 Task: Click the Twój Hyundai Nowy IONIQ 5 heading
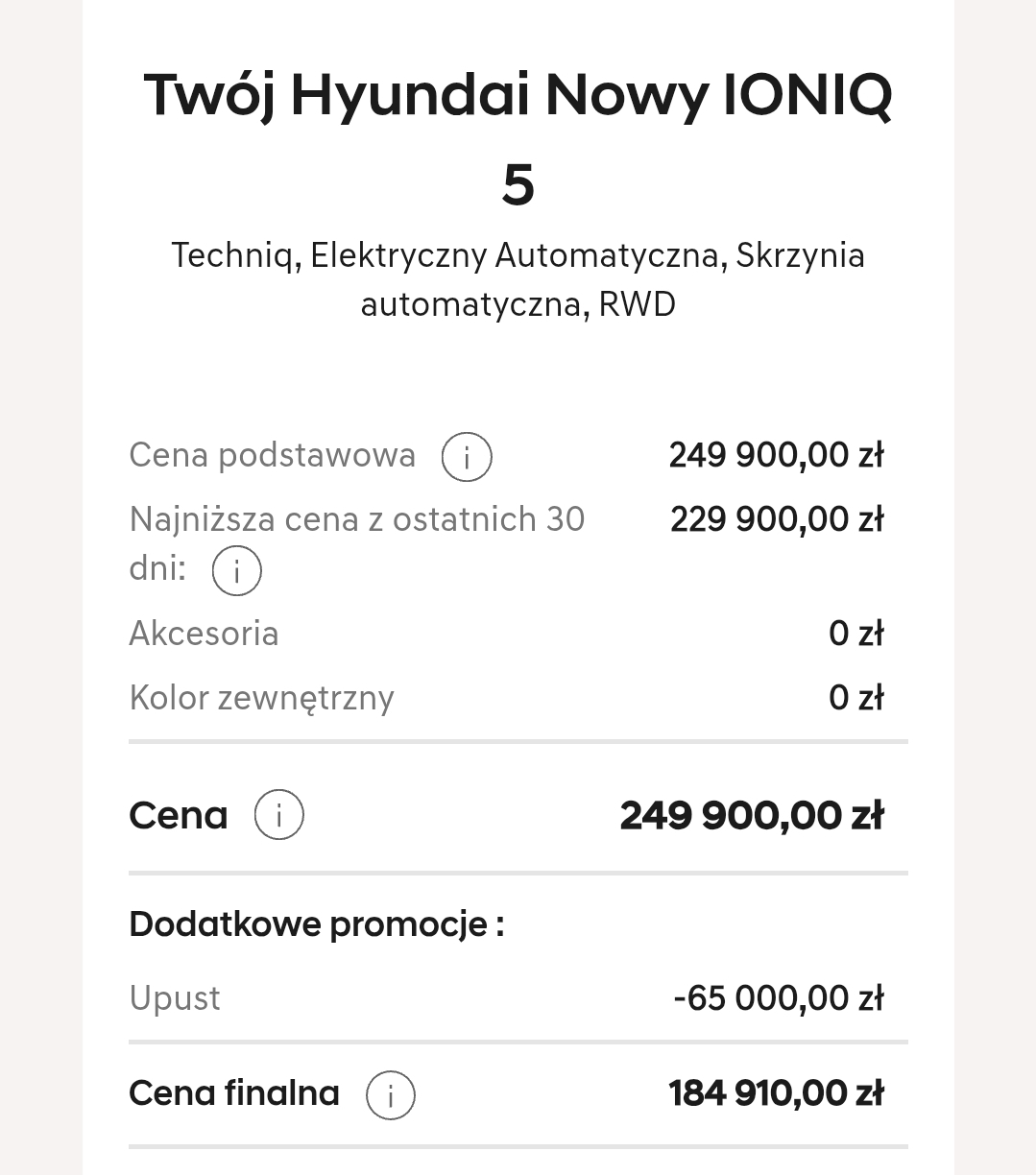click(518, 138)
